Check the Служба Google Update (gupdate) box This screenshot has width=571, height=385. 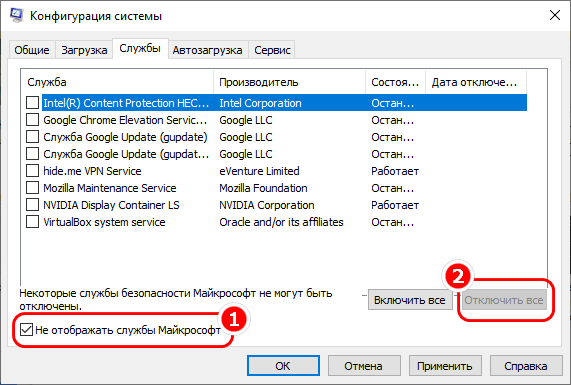(32, 137)
